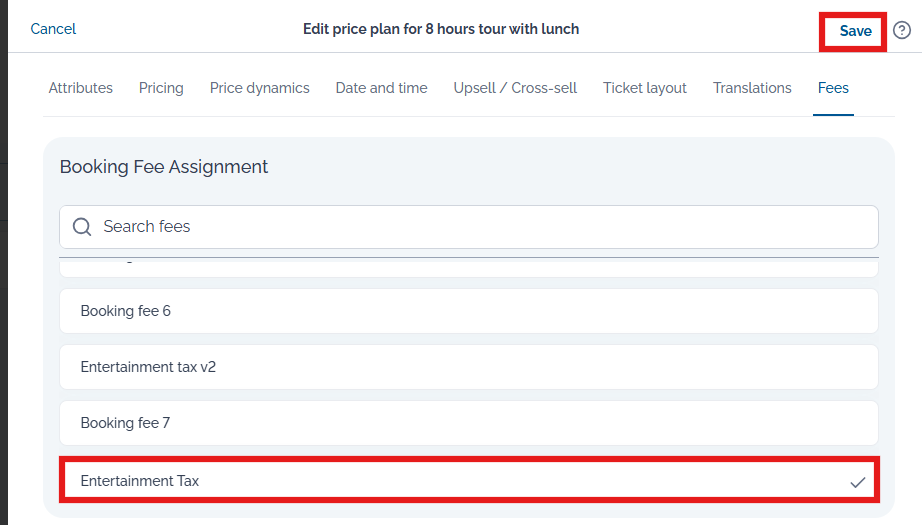The height and width of the screenshot is (525, 922).
Task: Click the partially hidden fee row at the top of the list
Action: point(468,268)
